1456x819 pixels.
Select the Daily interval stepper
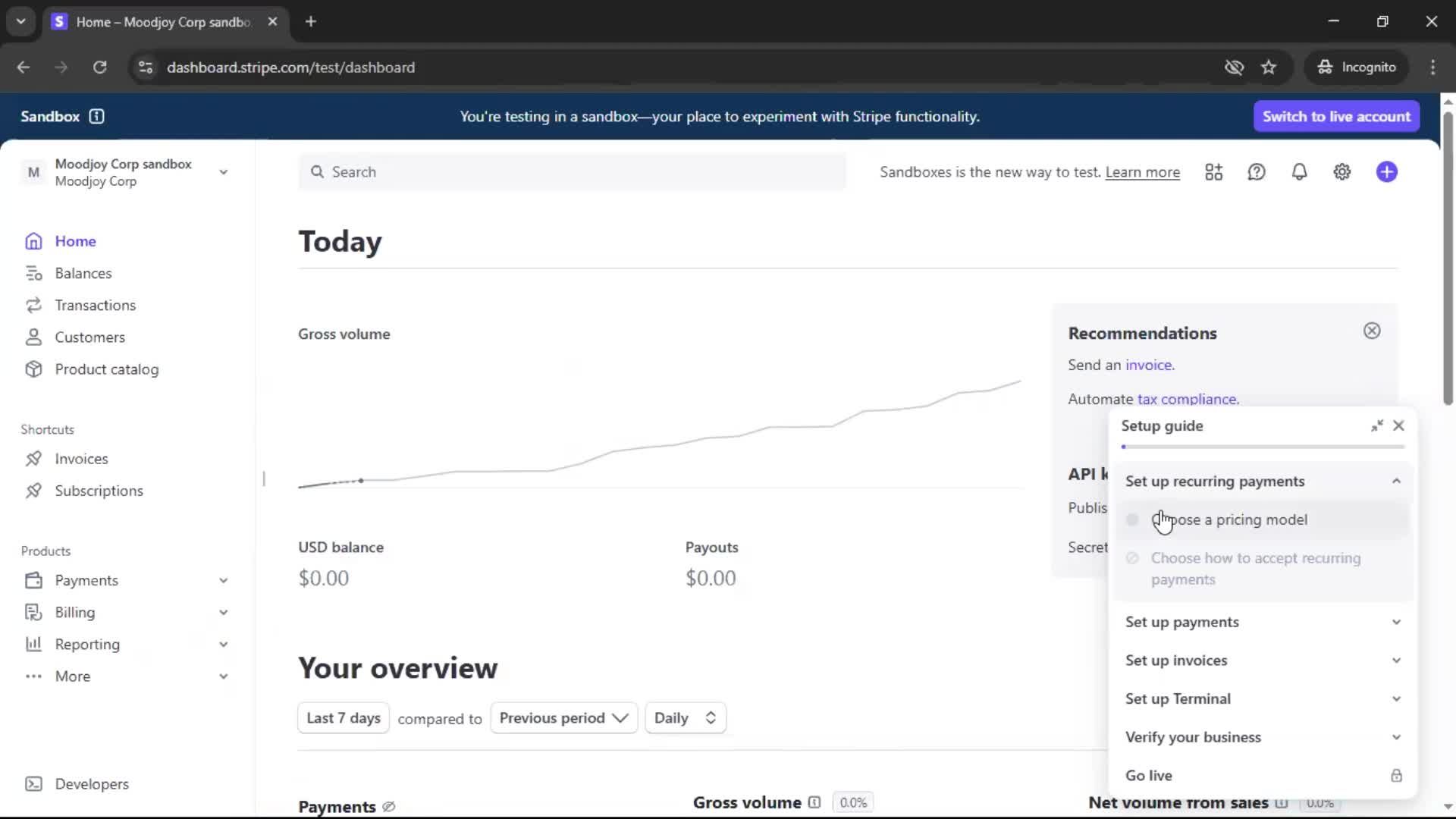pos(685,718)
